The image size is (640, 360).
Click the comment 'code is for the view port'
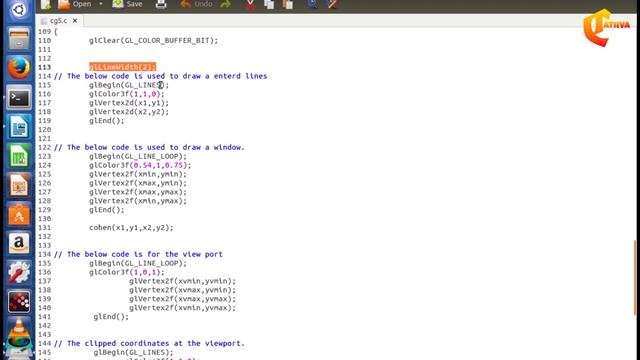(x=167, y=254)
